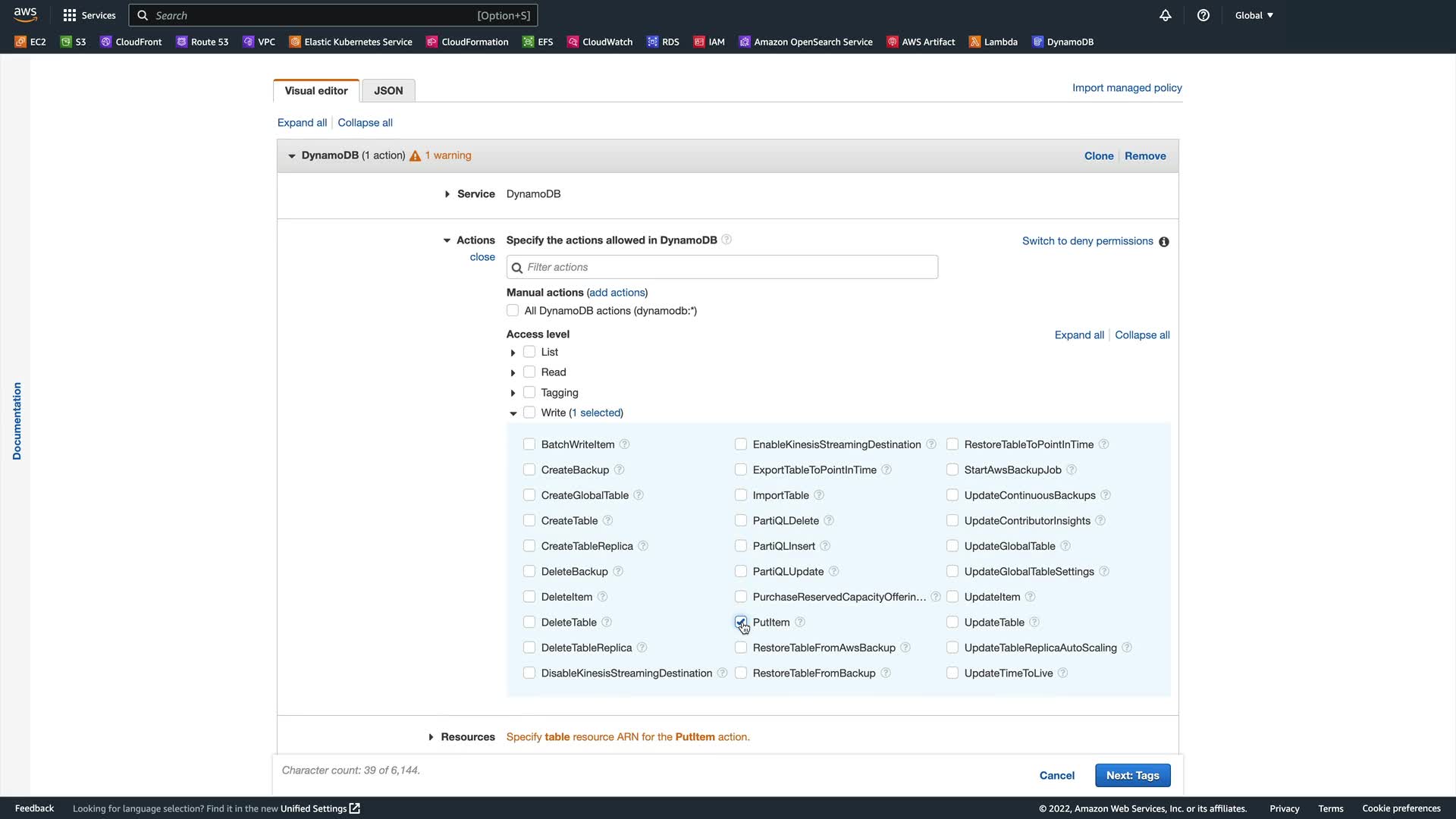Screen dimensions: 1456x819
Task: Click the Filter actions input field
Action: click(722, 267)
